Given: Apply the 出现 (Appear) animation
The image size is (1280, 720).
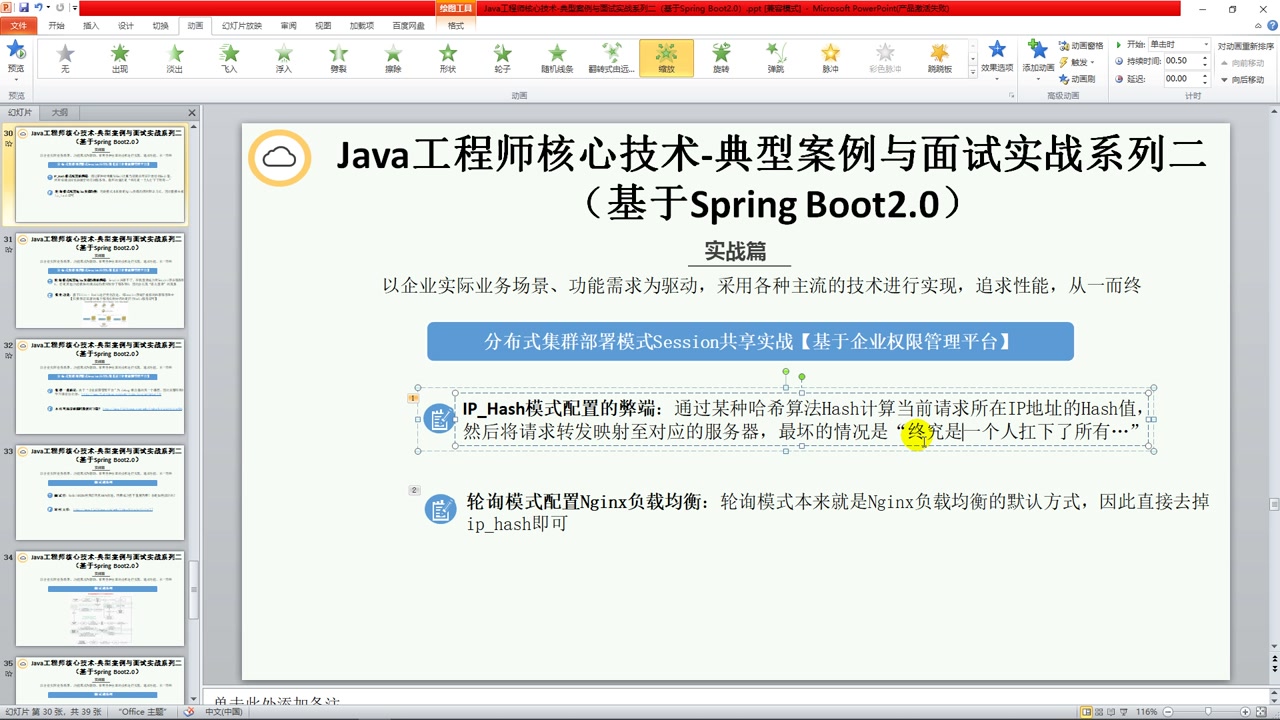Looking at the screenshot, I should coord(120,58).
